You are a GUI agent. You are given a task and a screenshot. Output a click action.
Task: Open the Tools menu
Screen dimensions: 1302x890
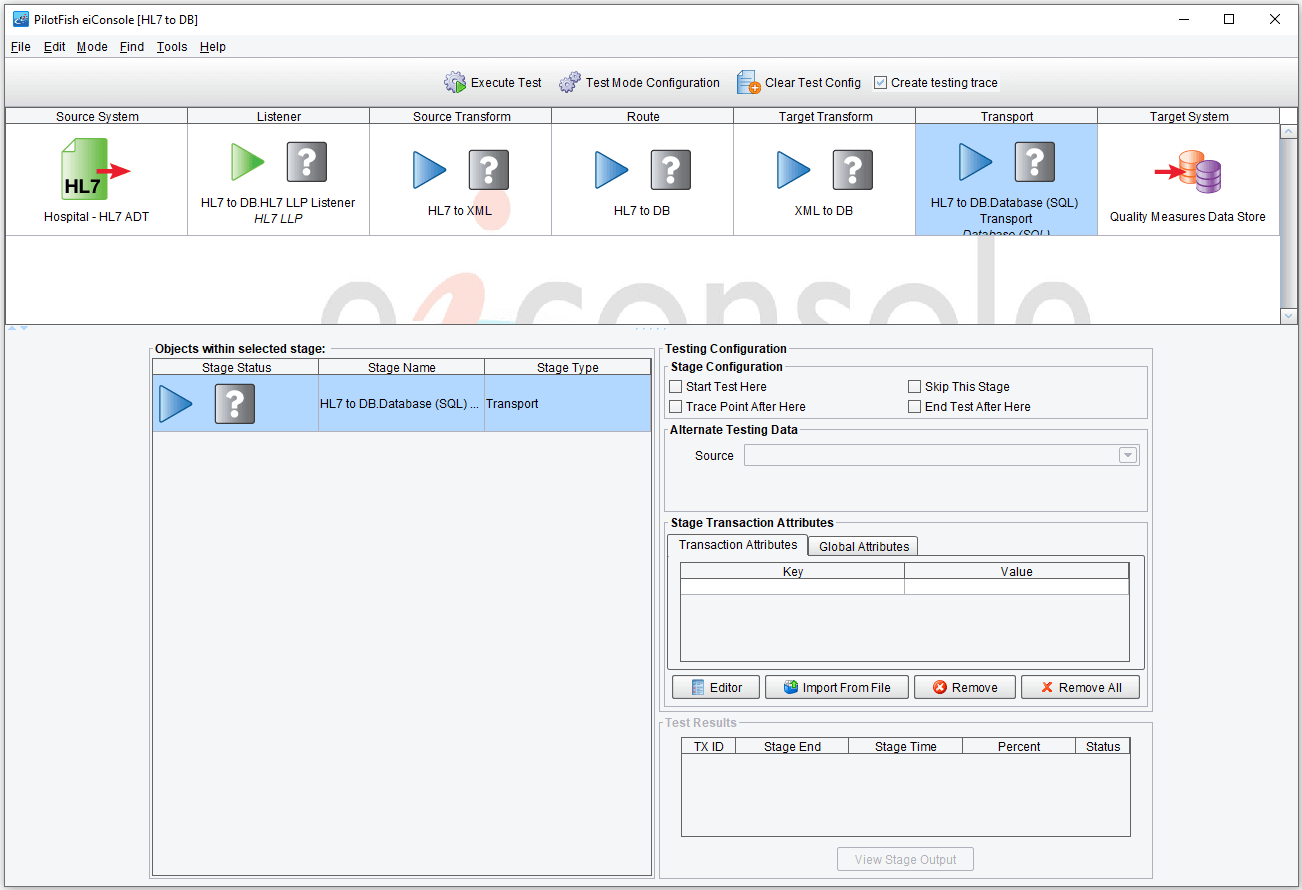click(172, 47)
